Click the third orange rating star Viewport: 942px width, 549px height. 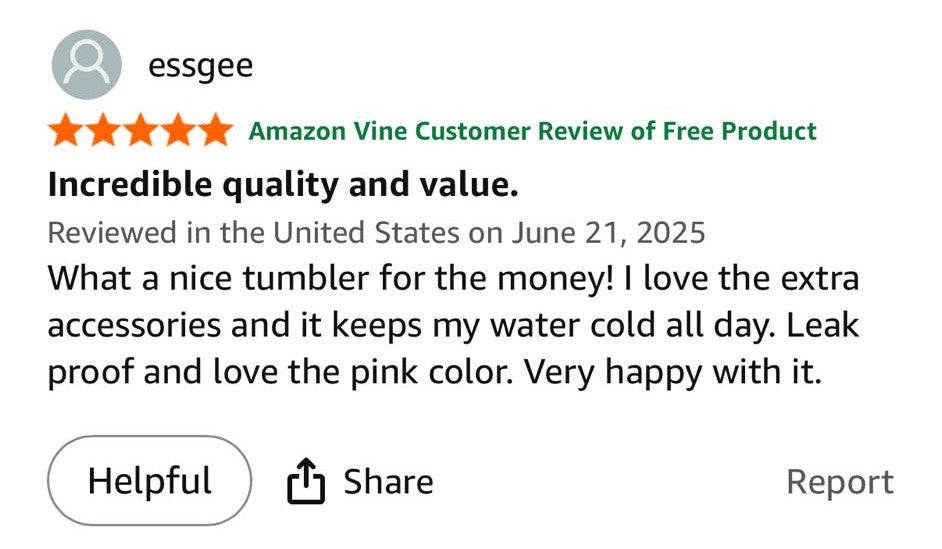[141, 130]
